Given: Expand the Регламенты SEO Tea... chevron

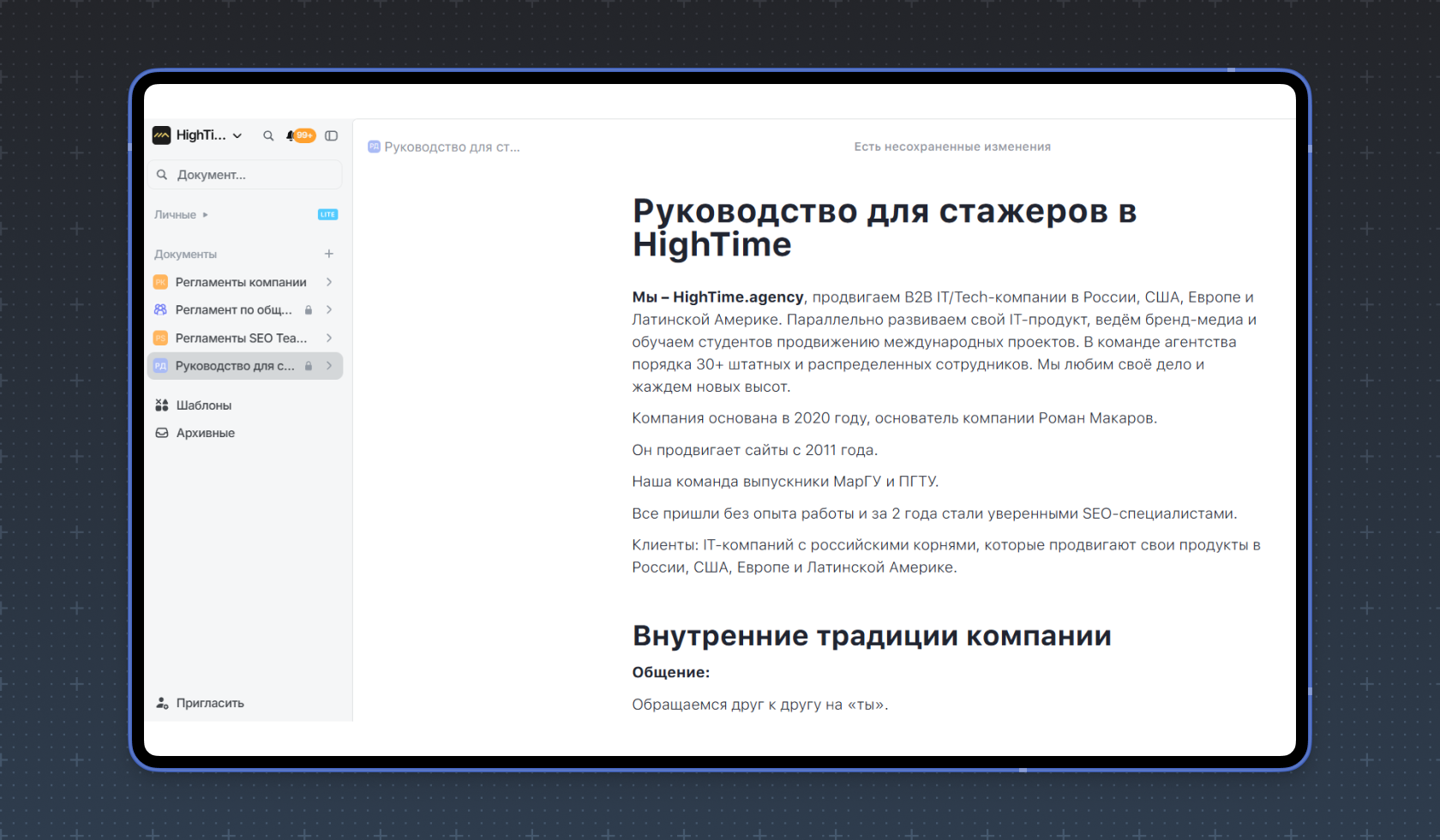Looking at the screenshot, I should (329, 338).
